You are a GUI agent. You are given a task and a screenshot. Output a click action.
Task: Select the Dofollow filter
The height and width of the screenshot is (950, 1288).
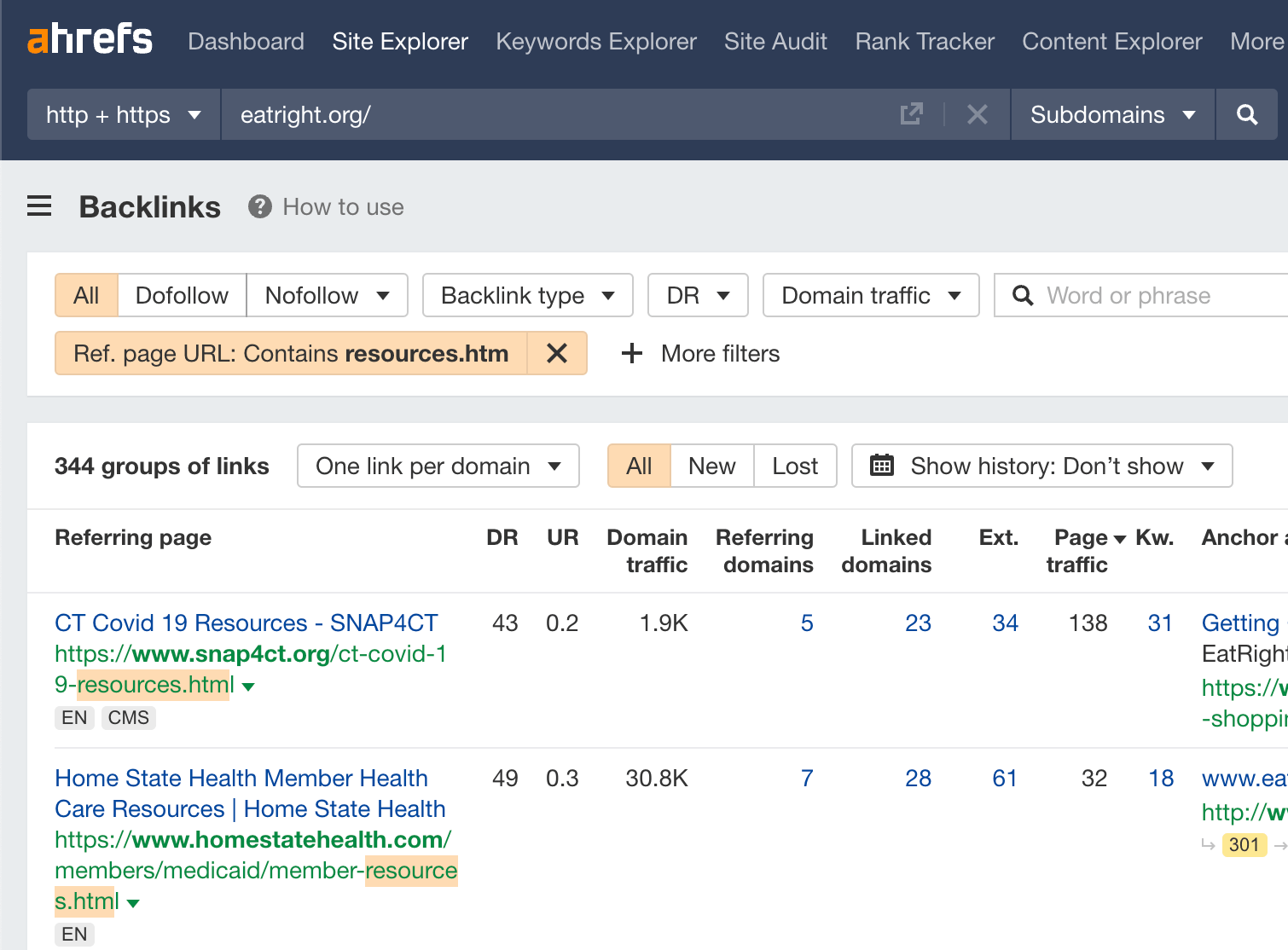pyautogui.click(x=181, y=295)
